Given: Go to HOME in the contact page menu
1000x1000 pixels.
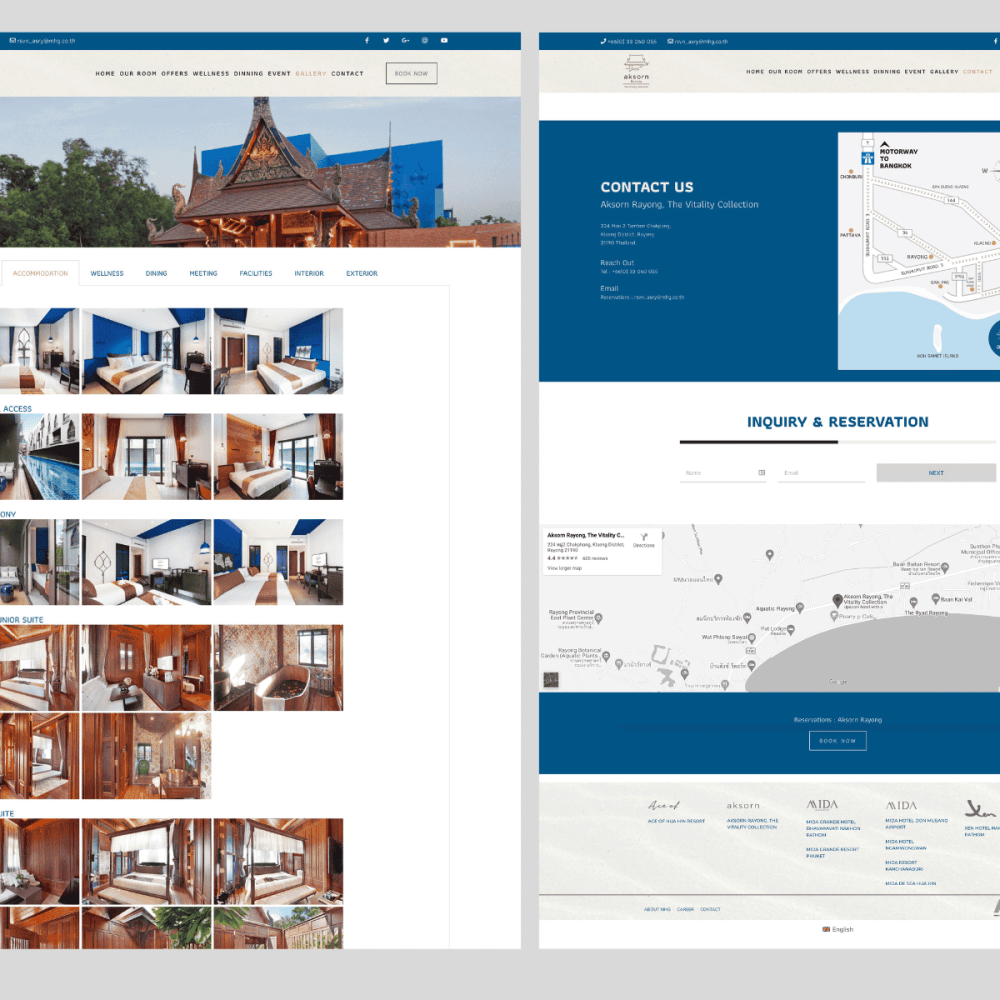Looking at the screenshot, I should 755,72.
